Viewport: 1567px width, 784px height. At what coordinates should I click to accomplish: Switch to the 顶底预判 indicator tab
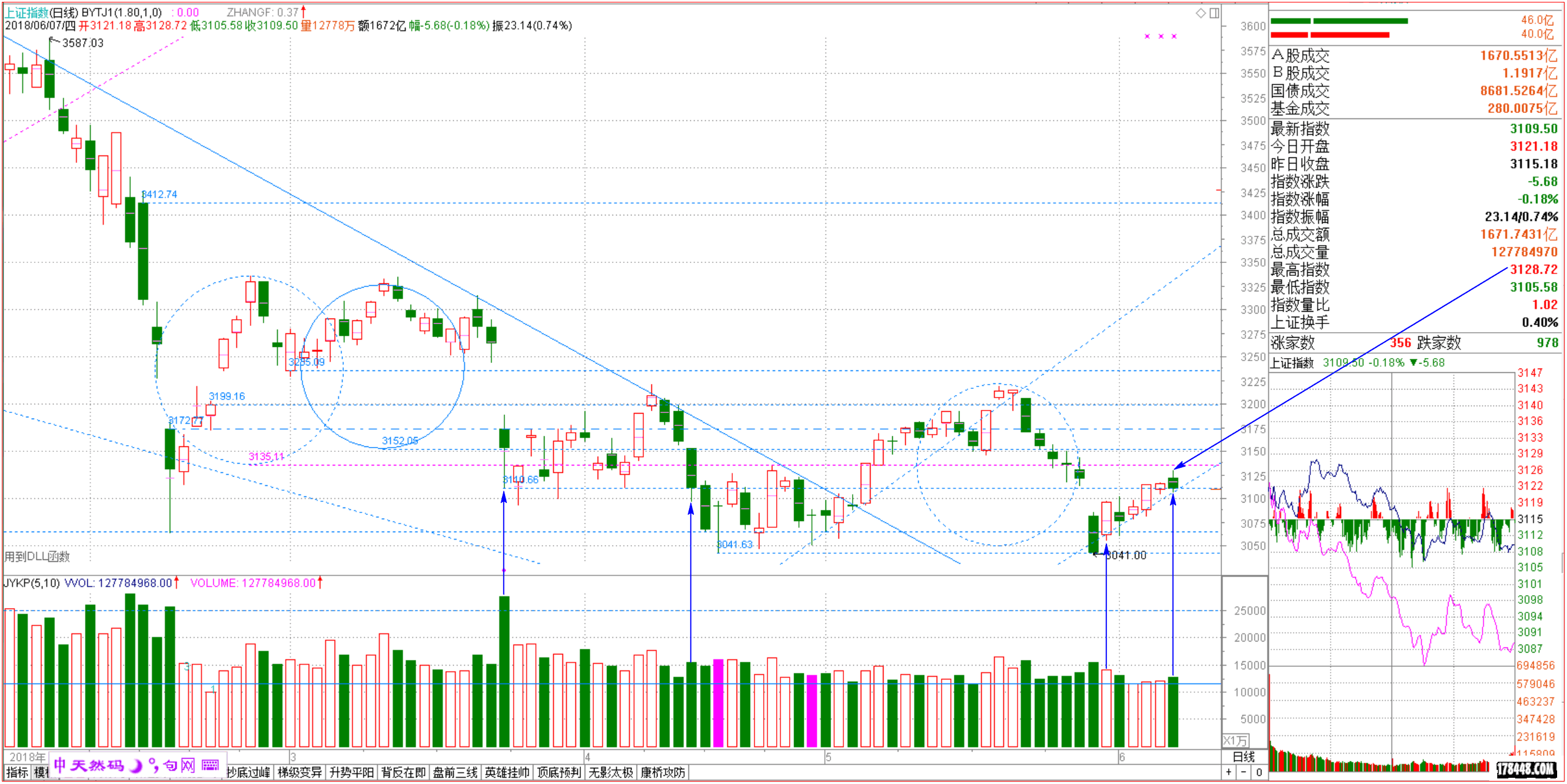[559, 772]
